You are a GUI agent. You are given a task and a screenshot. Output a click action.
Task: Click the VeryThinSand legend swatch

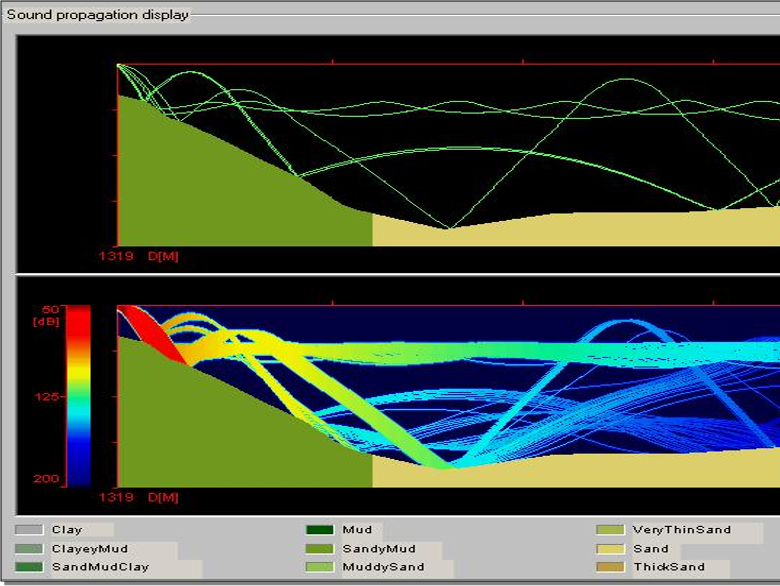(x=610, y=530)
